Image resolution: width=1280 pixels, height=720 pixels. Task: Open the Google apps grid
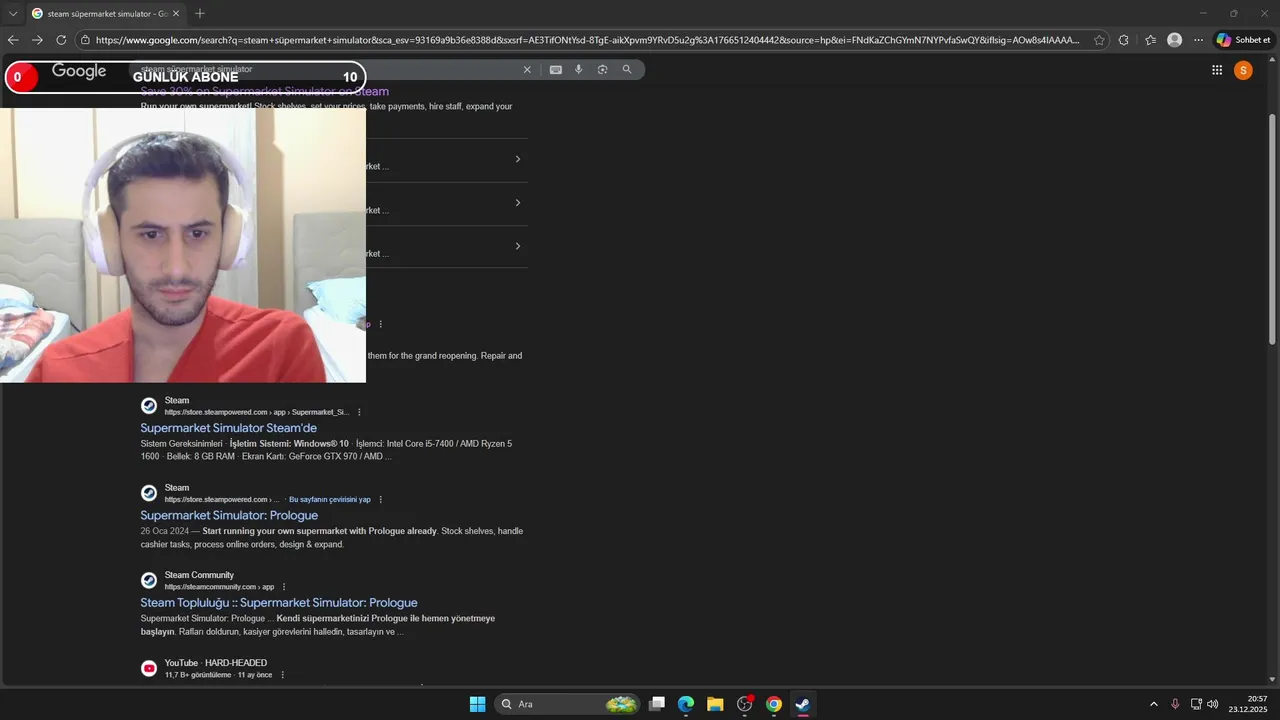(x=1217, y=70)
